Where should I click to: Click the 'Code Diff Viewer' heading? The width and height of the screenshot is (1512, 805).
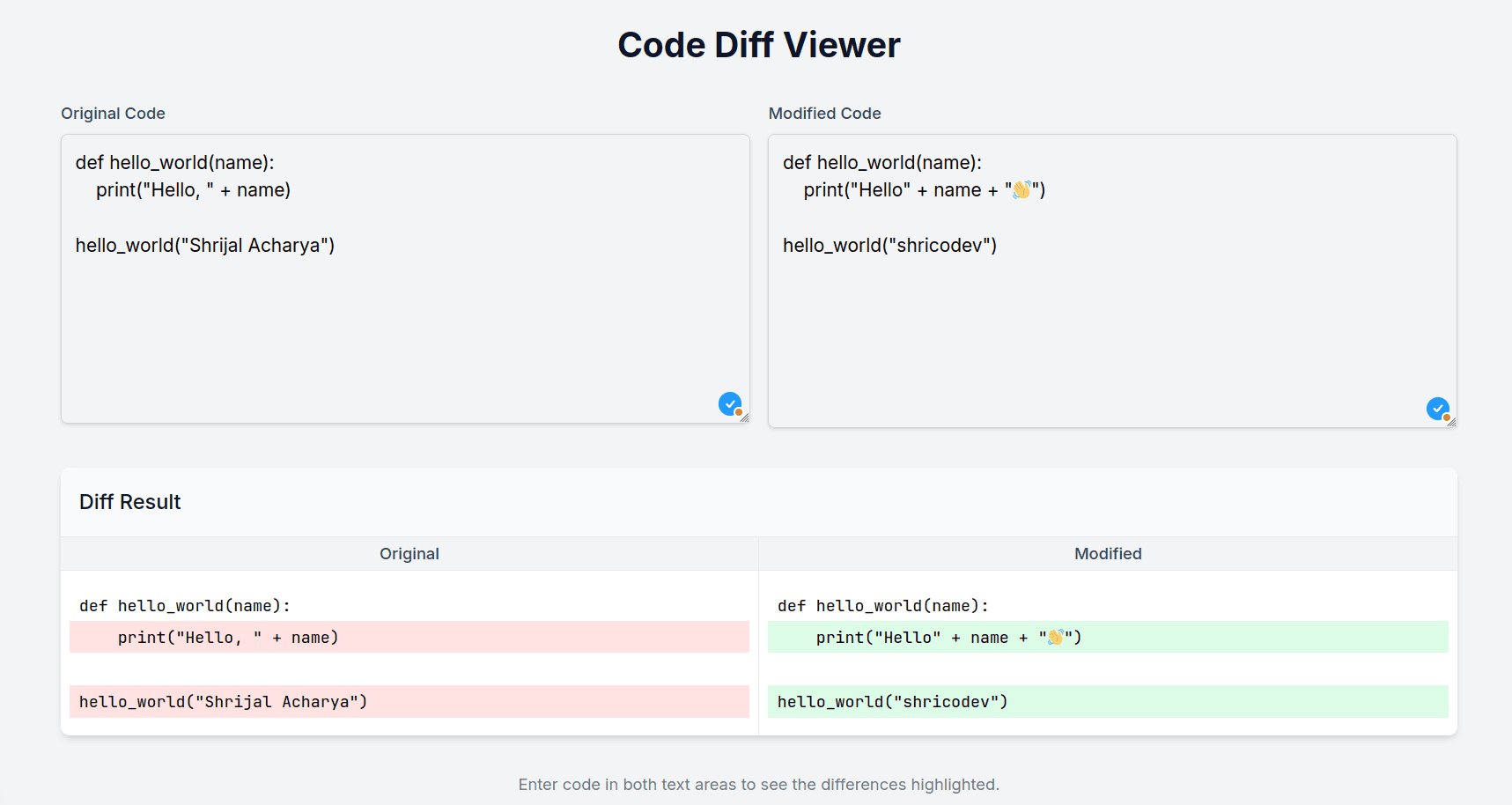pos(758,45)
